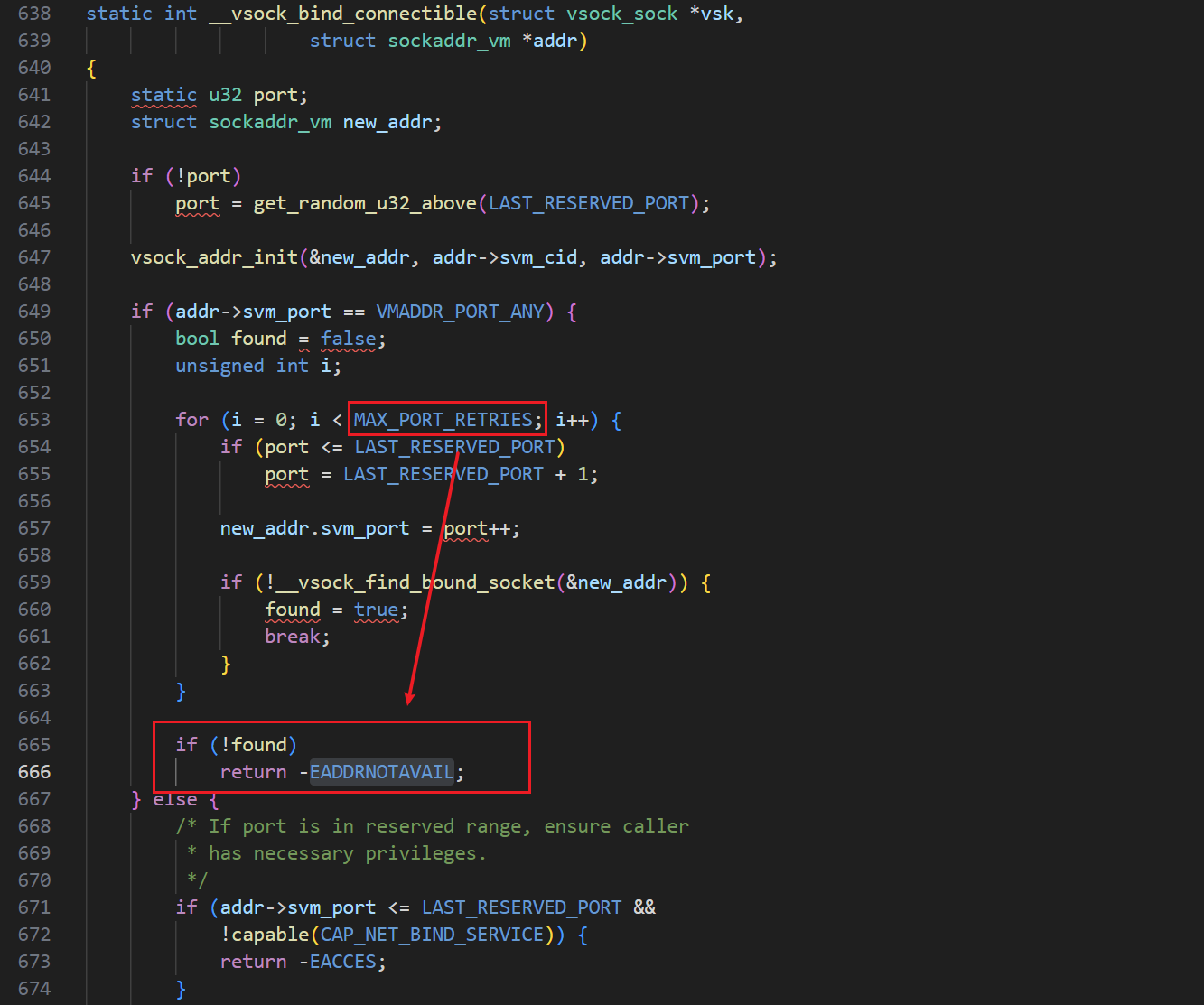Click the underlined false value on line 650
This screenshot has width=1204, height=1005.
click(x=348, y=339)
